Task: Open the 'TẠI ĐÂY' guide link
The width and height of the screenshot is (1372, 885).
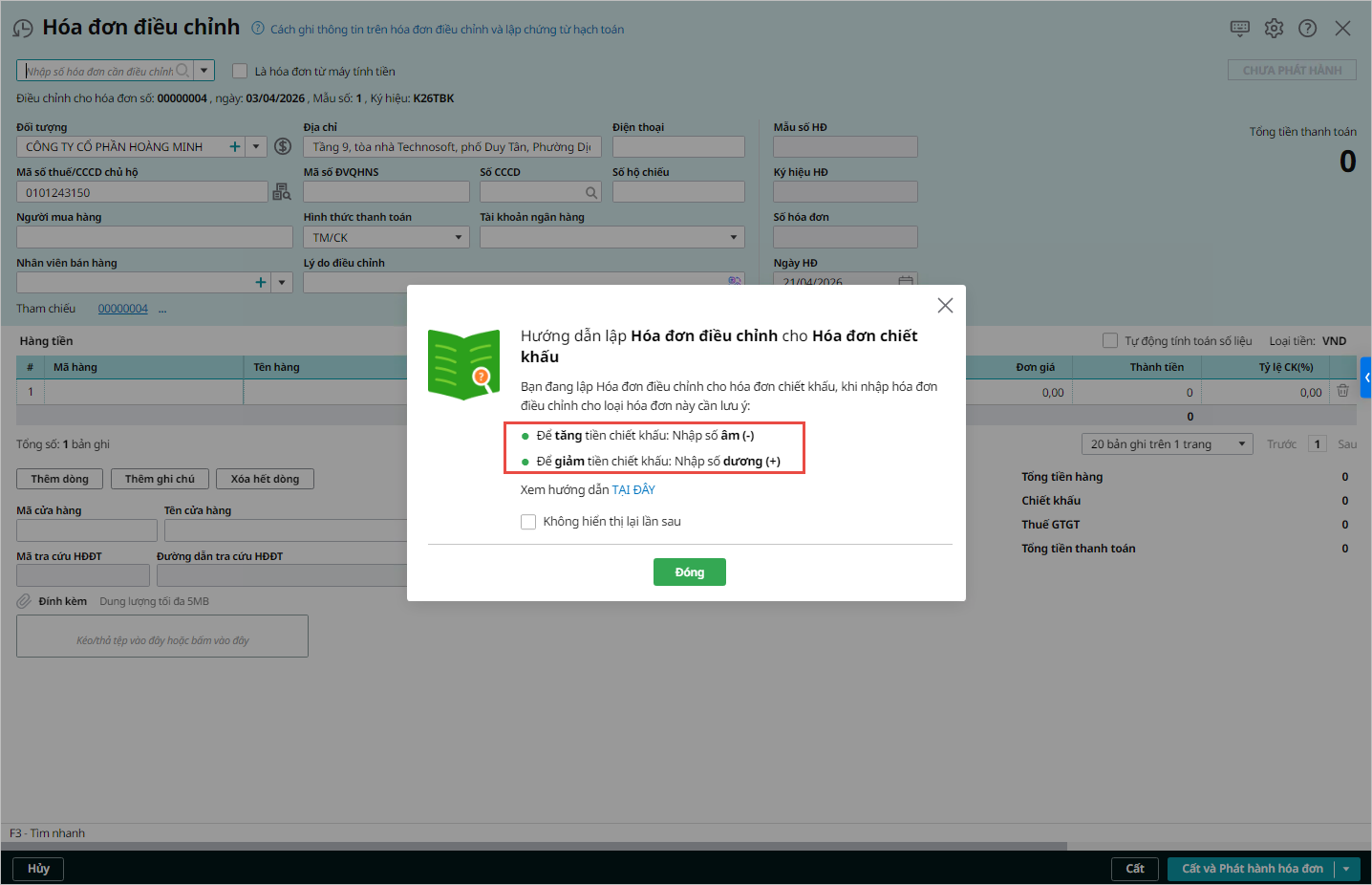Action: point(633,489)
